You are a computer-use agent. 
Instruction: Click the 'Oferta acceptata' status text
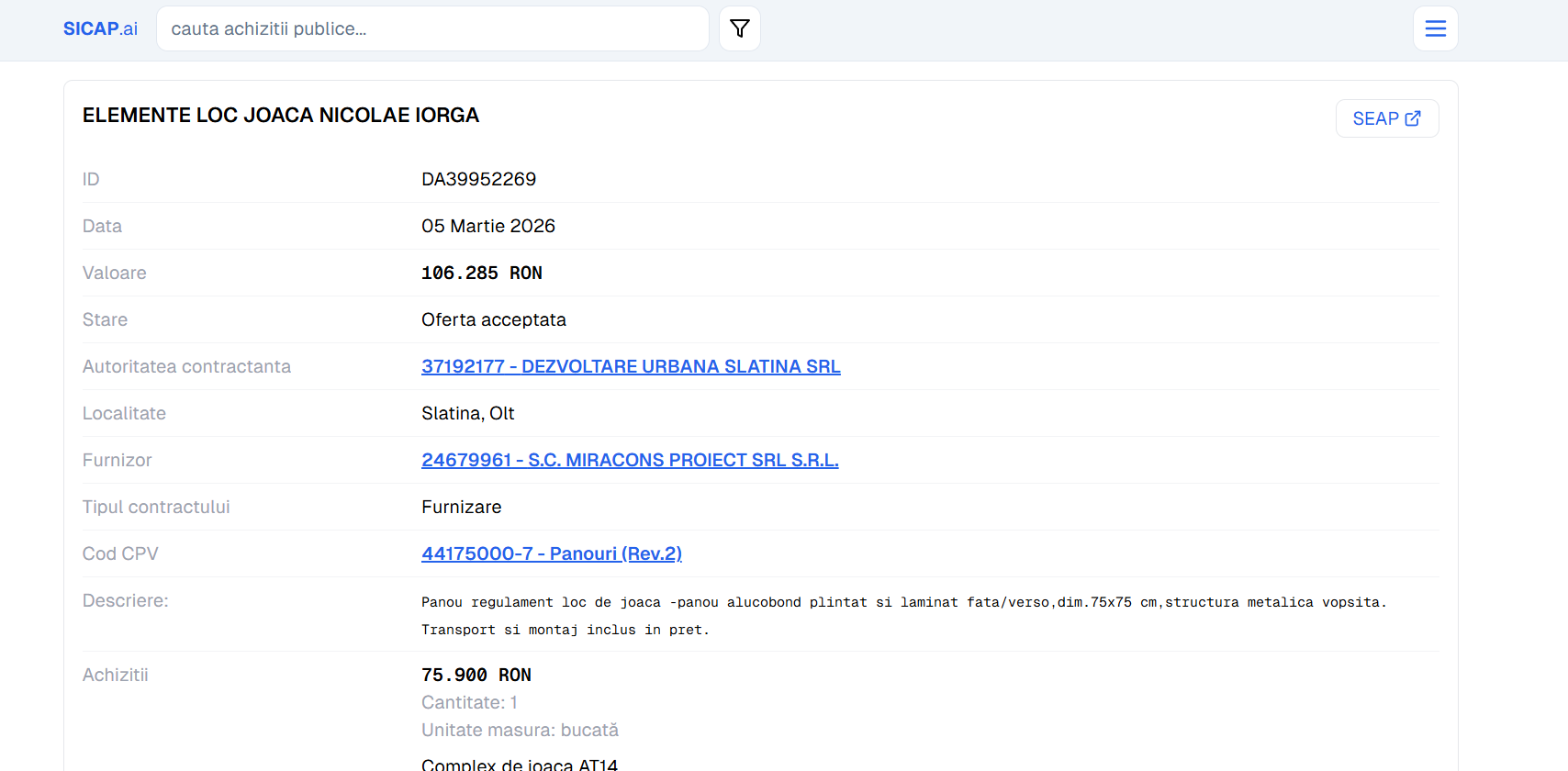click(493, 319)
